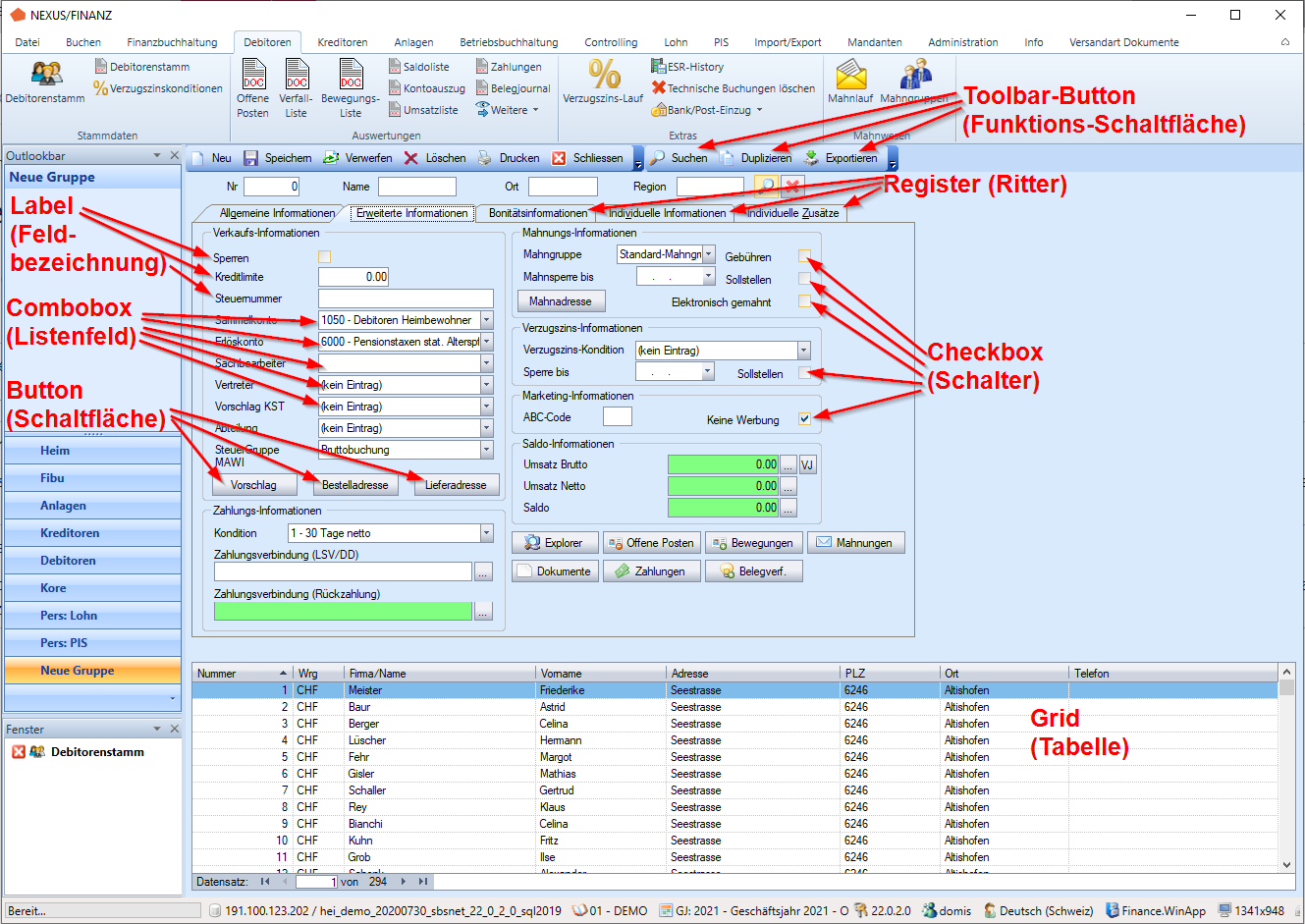This screenshot has height=924, width=1305.
Task: Click the Drucken printer icon
Action: 485,158
